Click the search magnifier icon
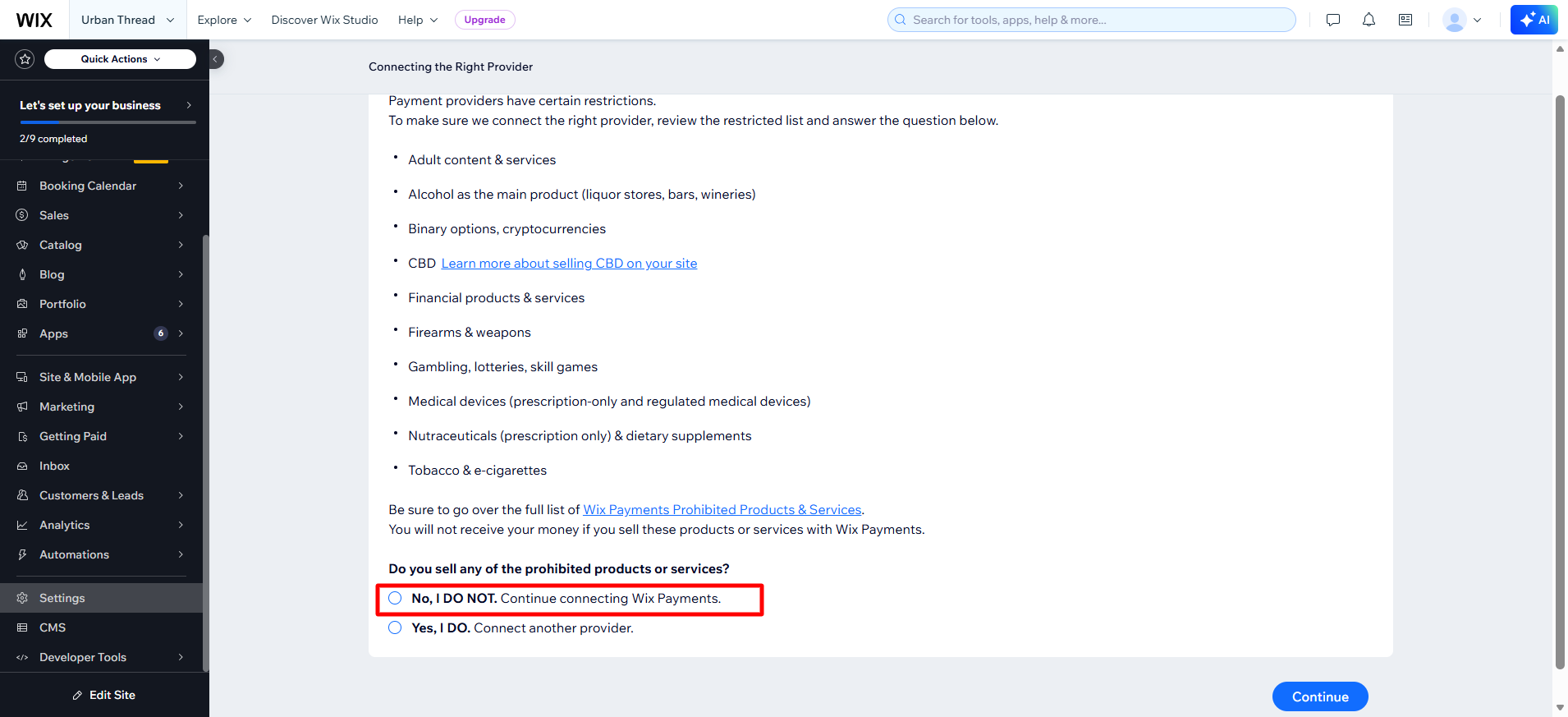Viewport: 1568px width, 717px height. pos(901,20)
